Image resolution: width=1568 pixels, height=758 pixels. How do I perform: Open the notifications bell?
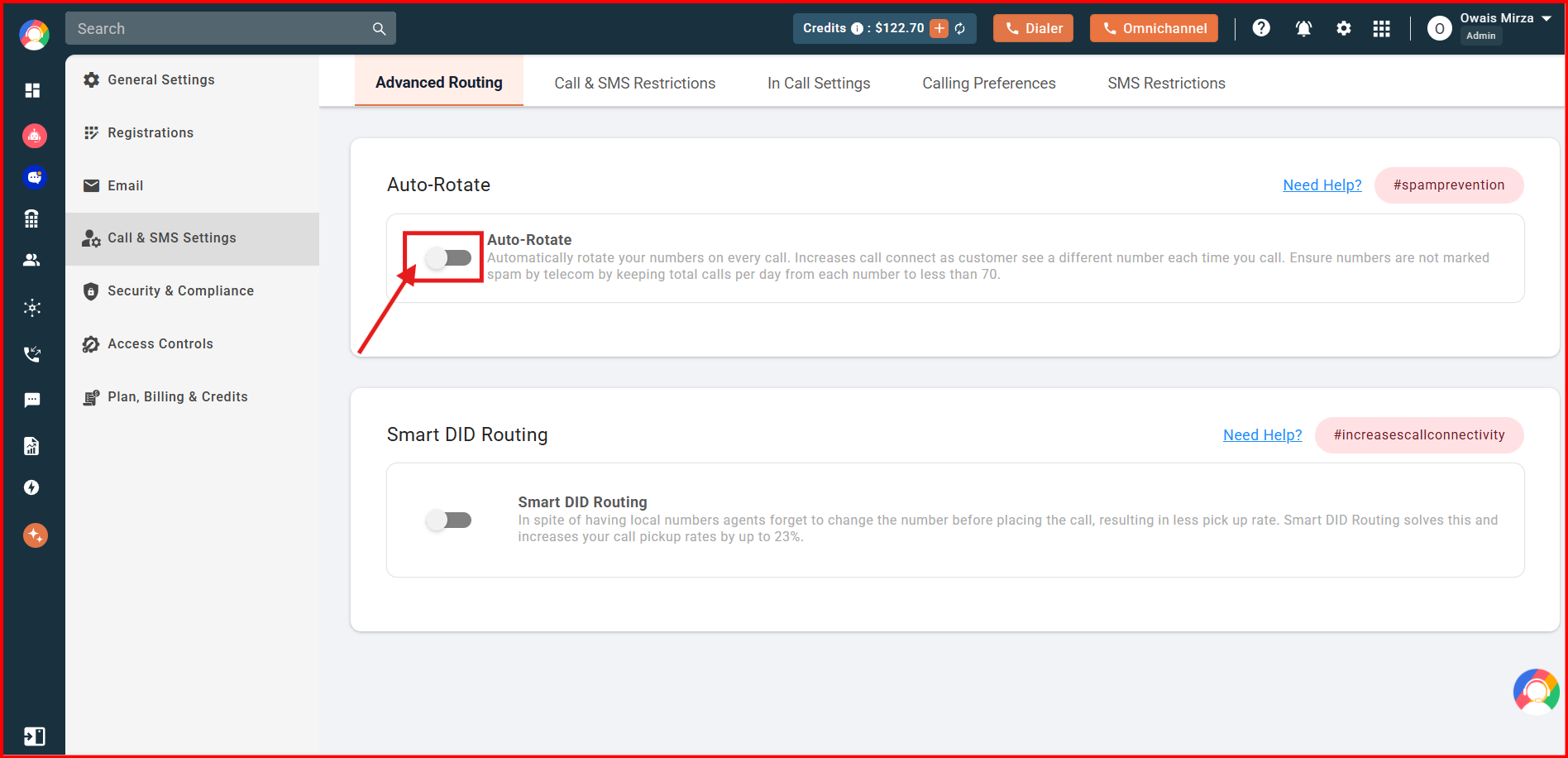point(1303,28)
